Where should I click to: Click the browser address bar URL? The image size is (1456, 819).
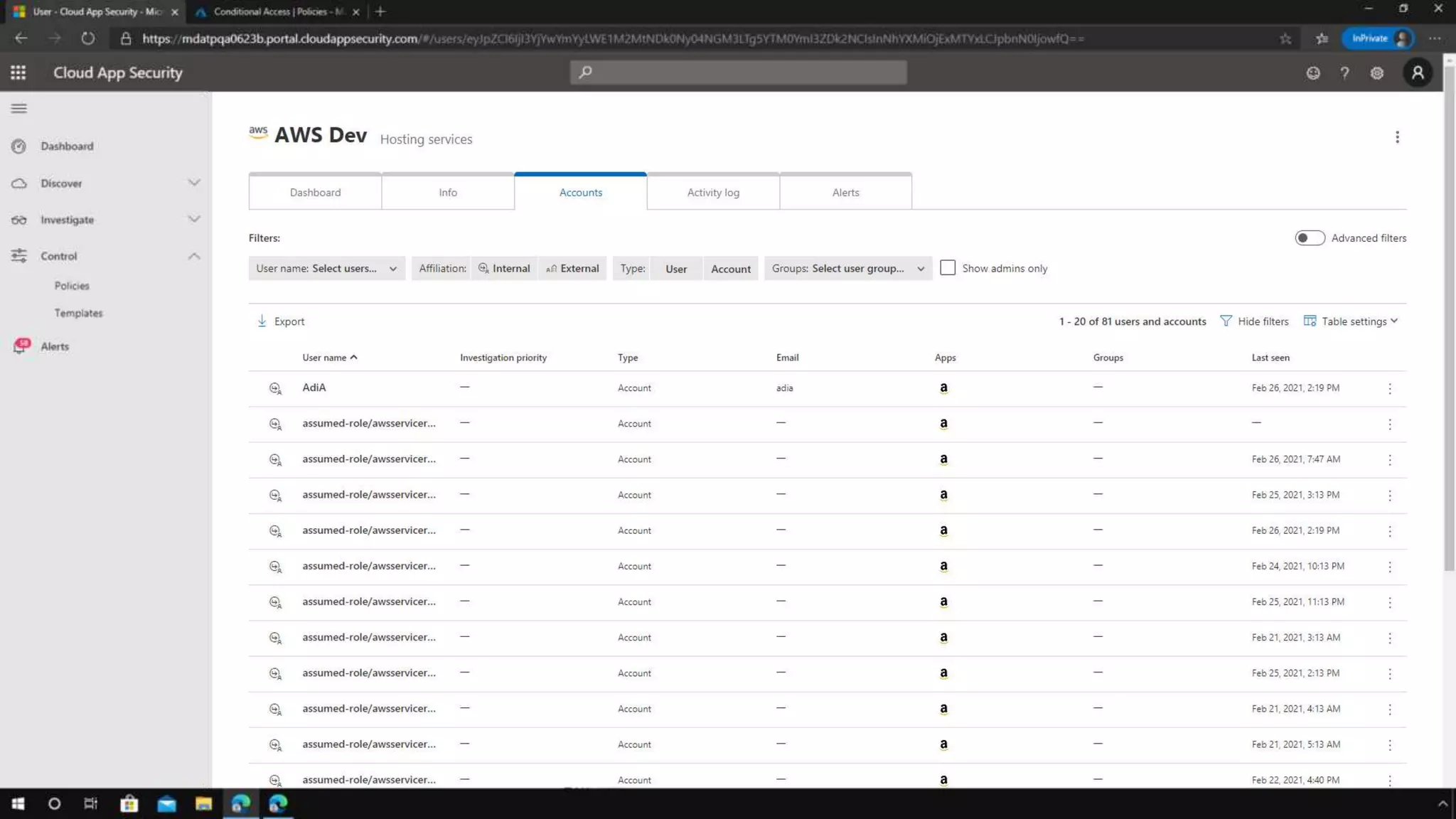[613, 38]
